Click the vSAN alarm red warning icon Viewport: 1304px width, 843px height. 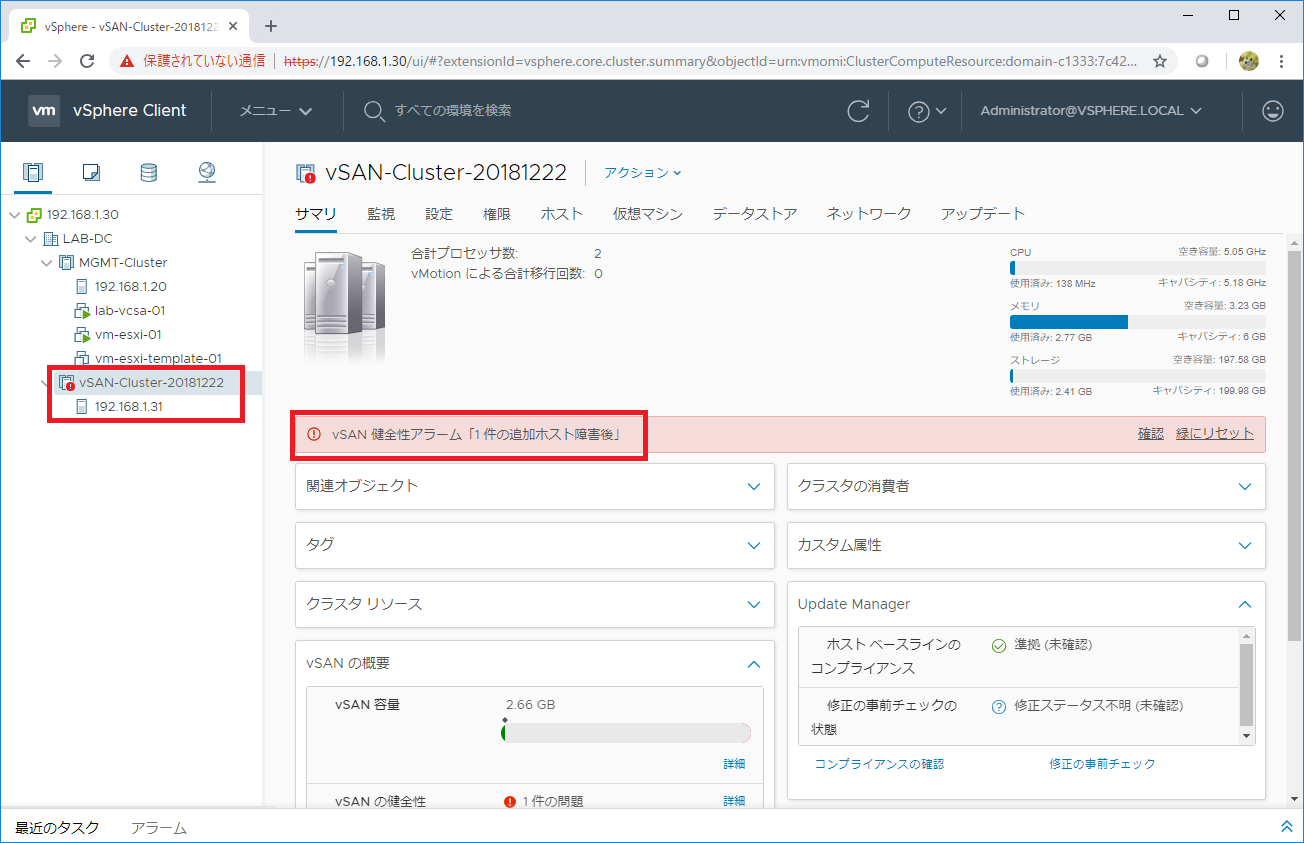pos(314,434)
